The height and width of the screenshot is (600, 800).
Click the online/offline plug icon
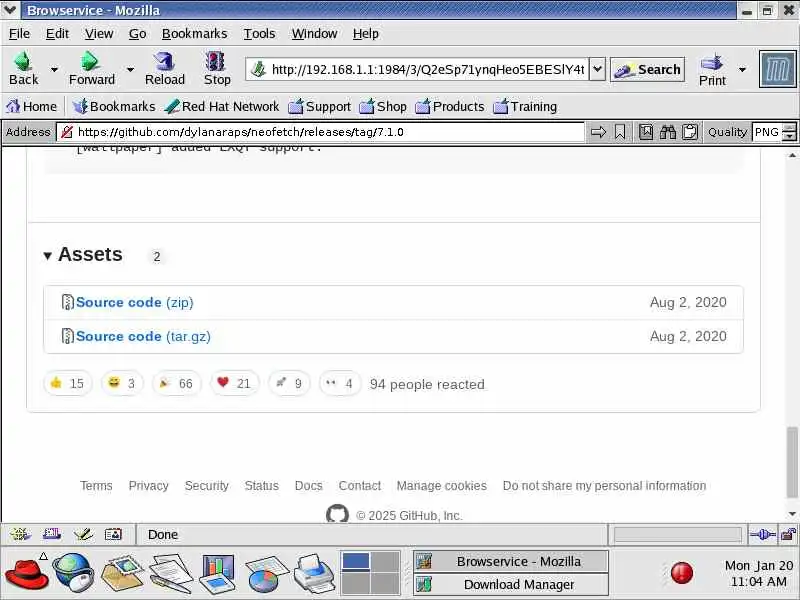[x=762, y=535]
